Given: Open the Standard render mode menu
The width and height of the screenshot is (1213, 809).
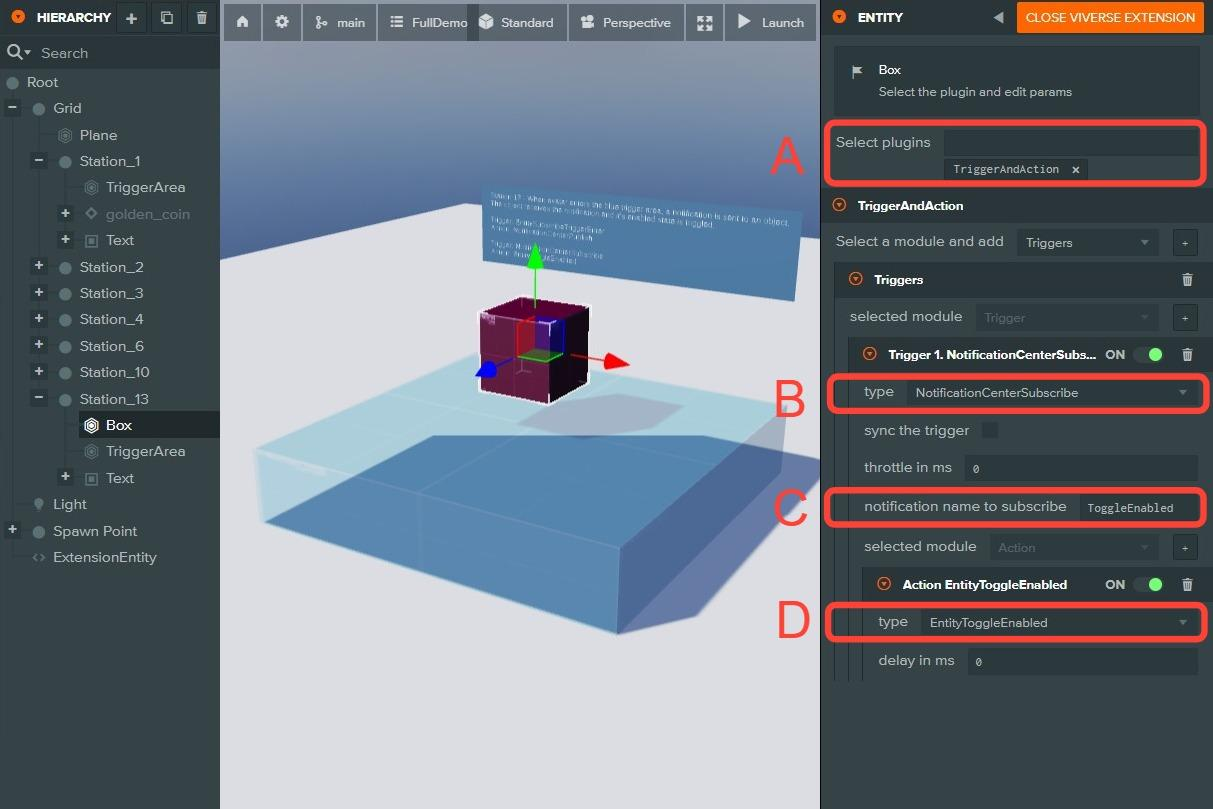Looking at the screenshot, I should tap(517, 22).
